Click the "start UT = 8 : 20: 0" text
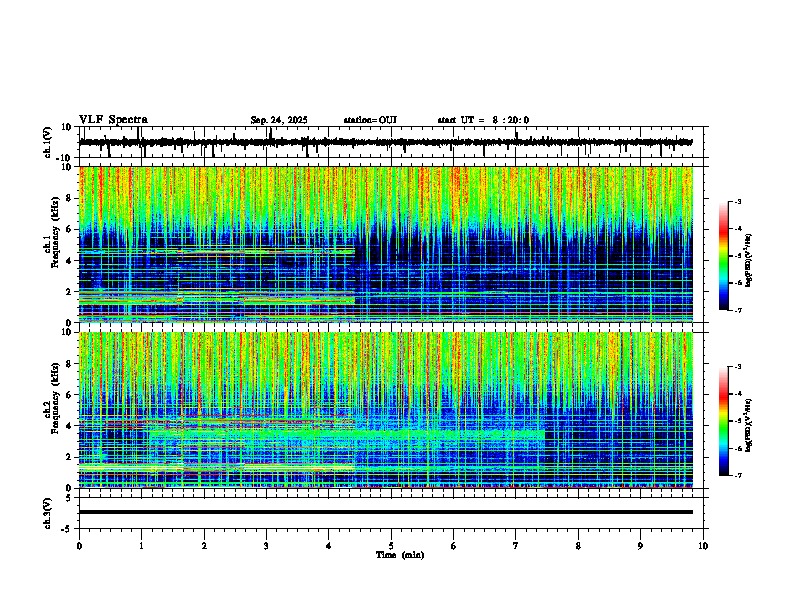 click(x=483, y=120)
